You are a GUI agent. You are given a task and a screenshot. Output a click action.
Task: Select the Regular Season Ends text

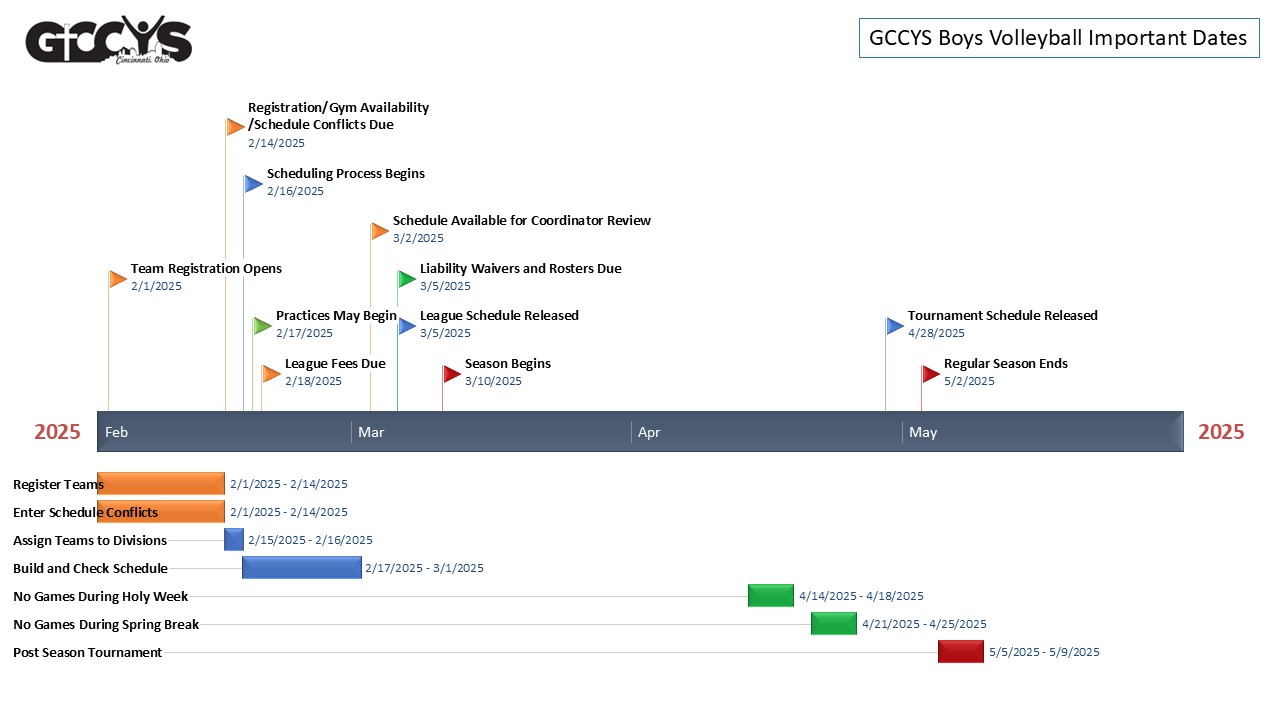pyautogui.click(x=1006, y=364)
